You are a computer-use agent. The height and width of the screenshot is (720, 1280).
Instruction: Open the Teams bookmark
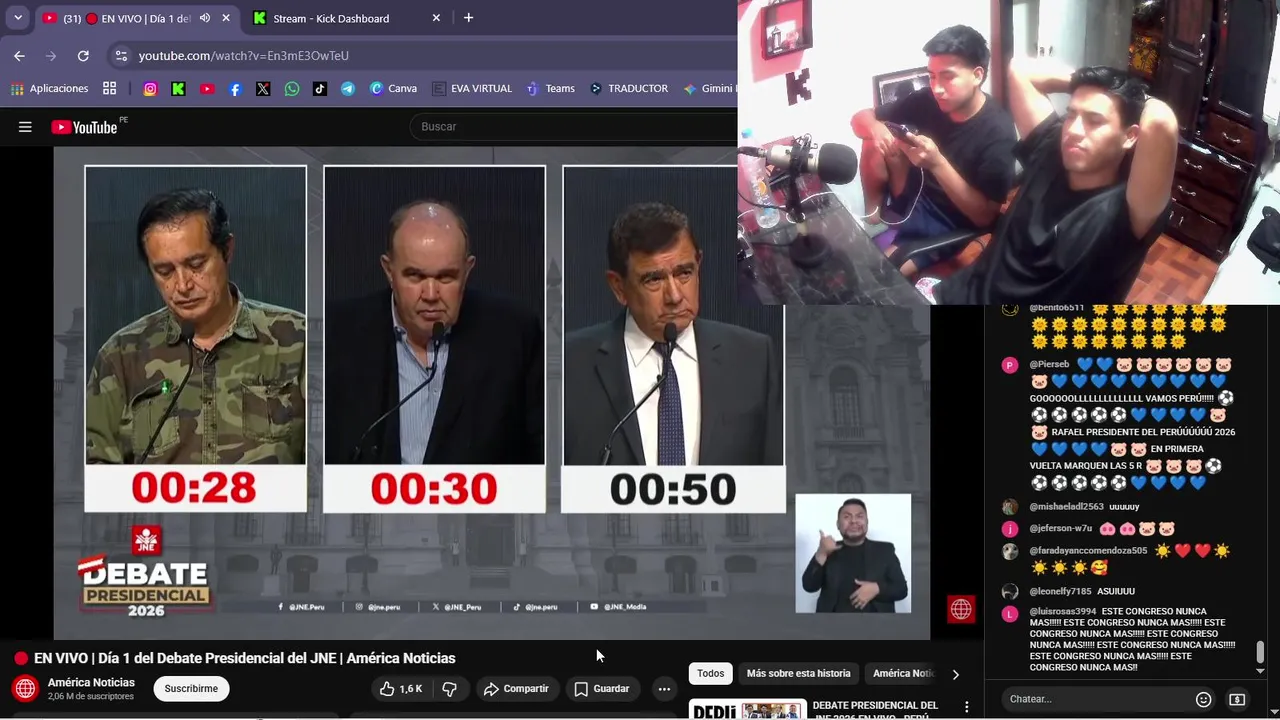click(x=550, y=89)
